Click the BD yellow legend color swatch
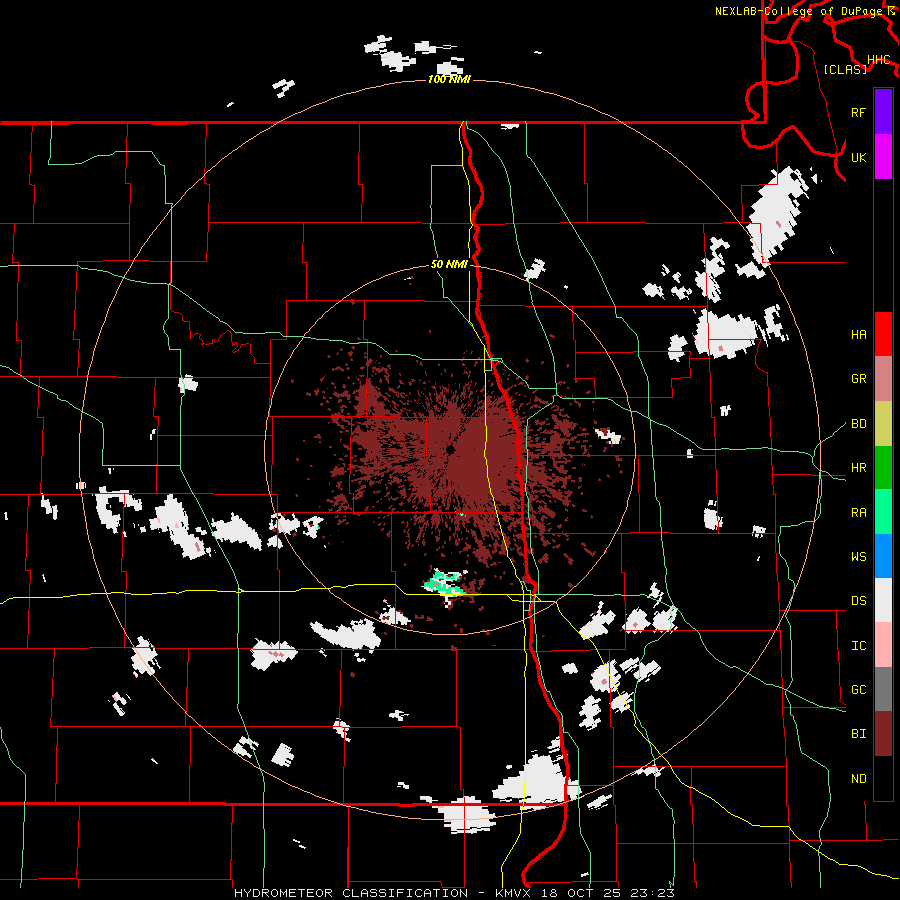The image size is (900, 900). click(x=883, y=423)
